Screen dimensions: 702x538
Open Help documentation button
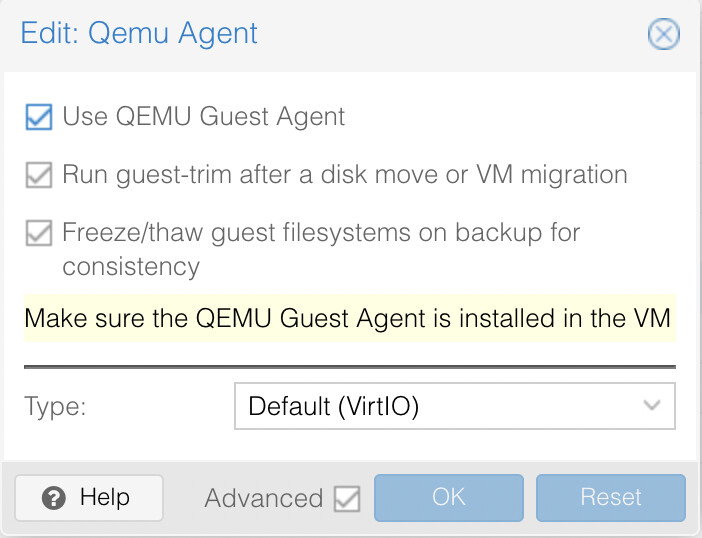tap(89, 498)
